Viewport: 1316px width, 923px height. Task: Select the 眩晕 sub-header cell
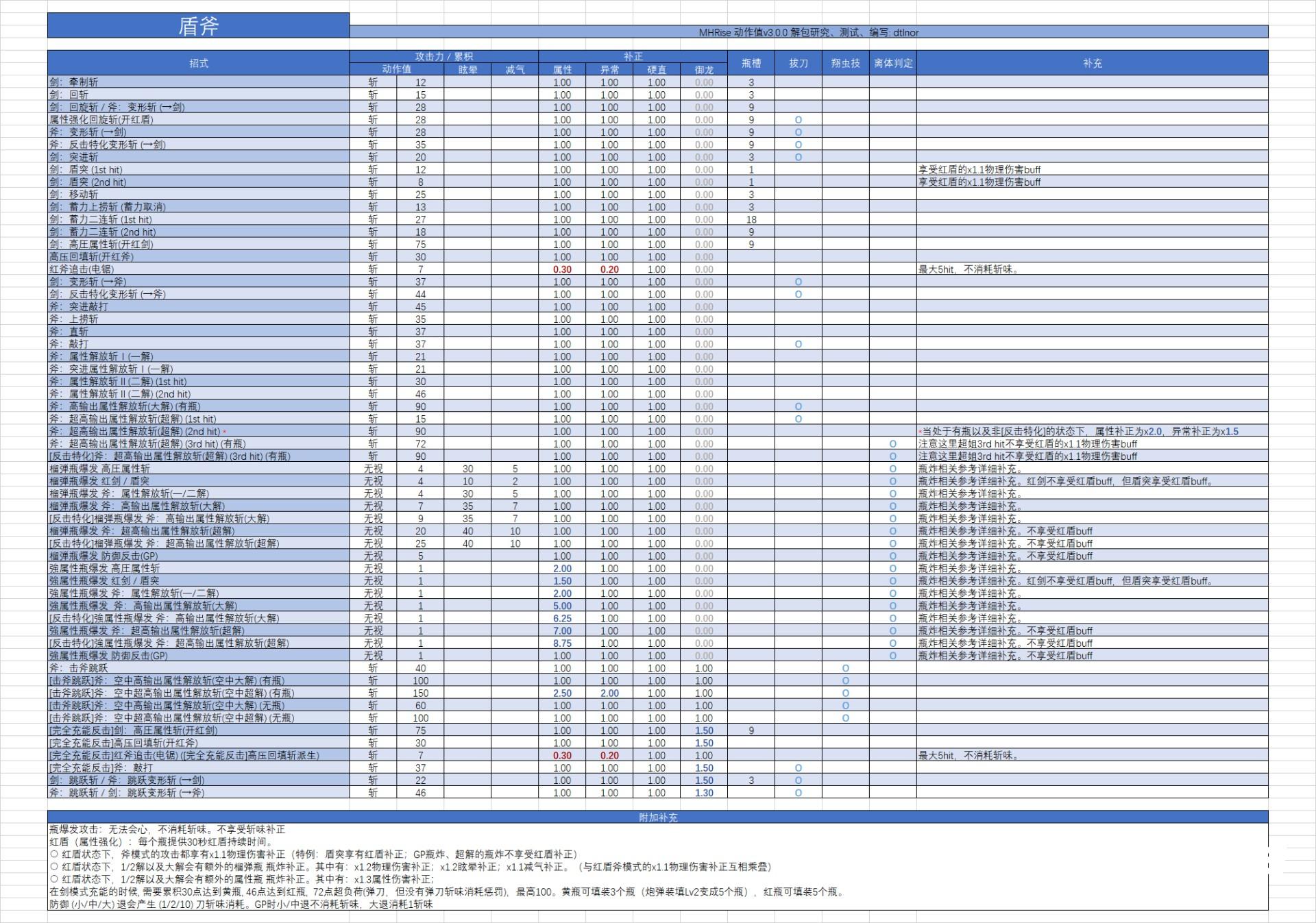click(x=467, y=69)
